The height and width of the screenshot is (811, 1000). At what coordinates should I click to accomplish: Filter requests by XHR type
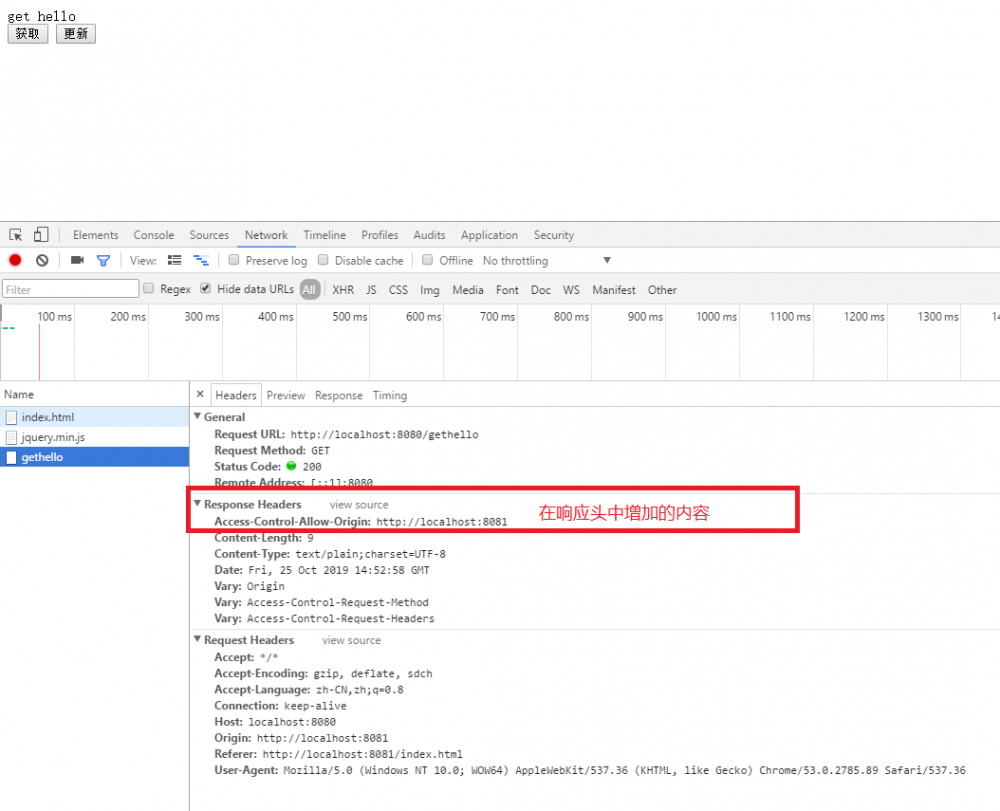(x=342, y=289)
